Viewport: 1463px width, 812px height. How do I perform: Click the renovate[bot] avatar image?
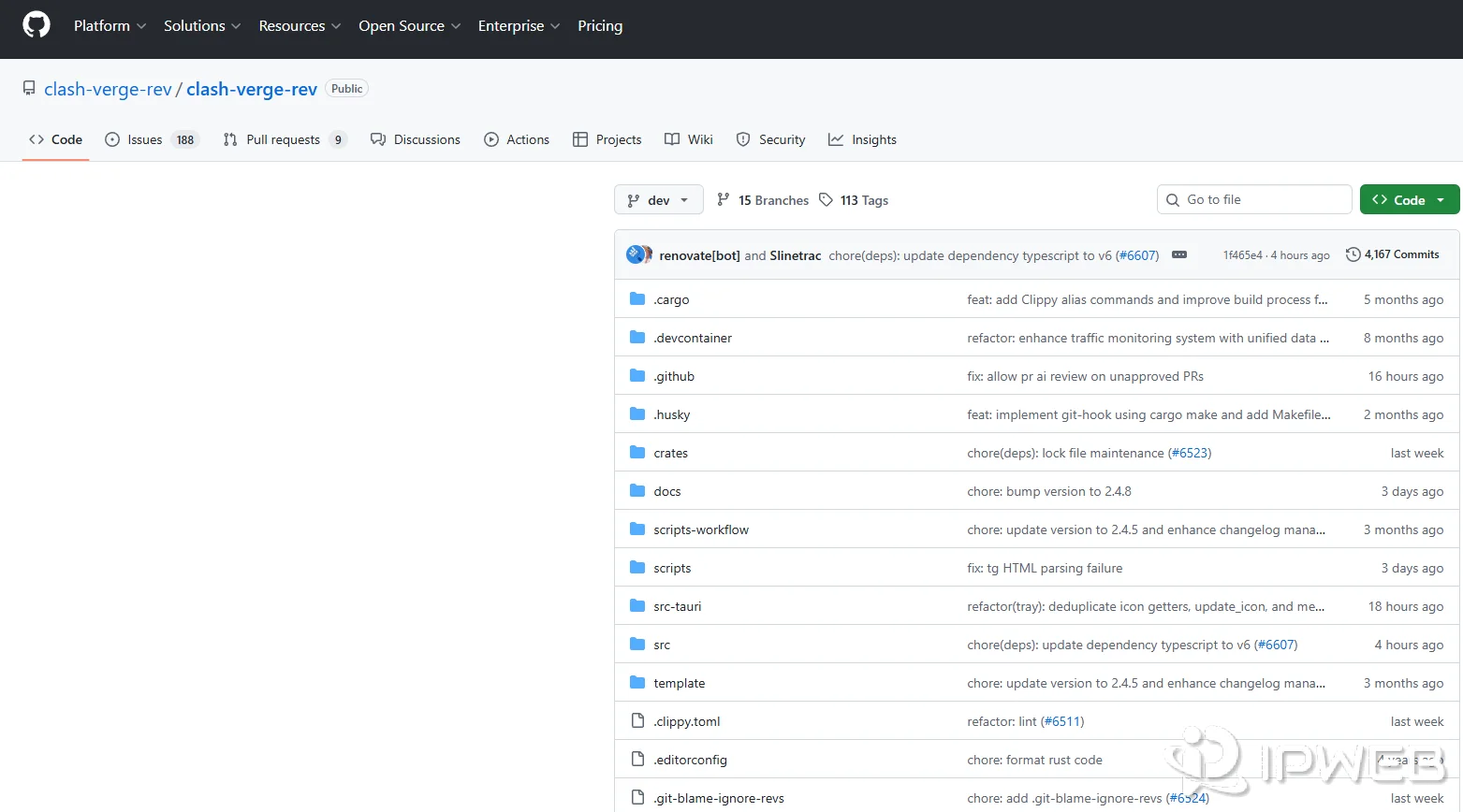point(636,254)
